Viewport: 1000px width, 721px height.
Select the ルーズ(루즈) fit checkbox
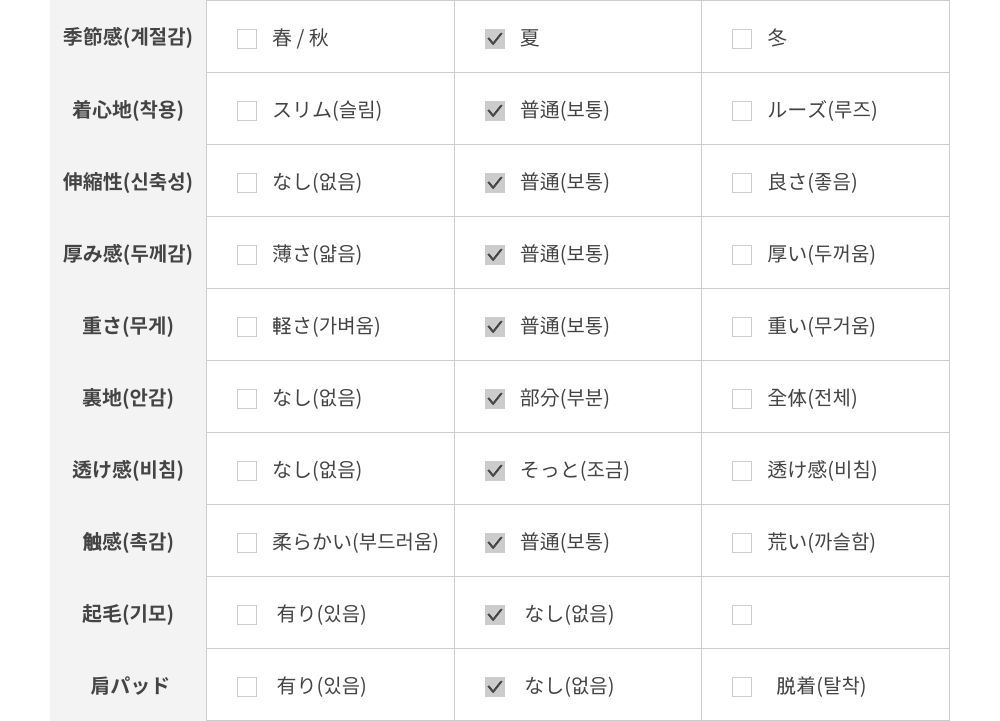tap(742, 111)
